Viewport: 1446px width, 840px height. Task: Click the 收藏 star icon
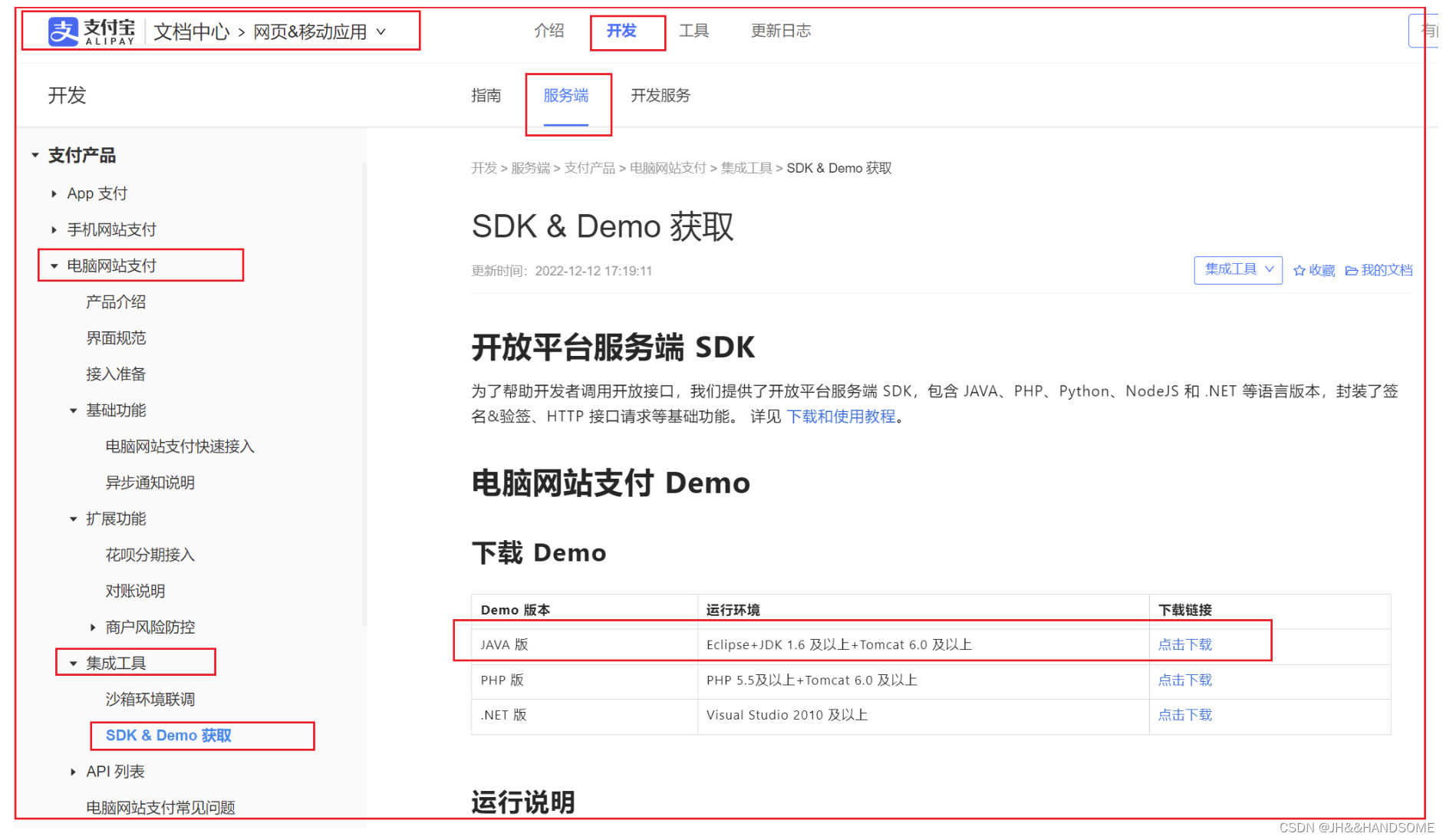click(1299, 271)
